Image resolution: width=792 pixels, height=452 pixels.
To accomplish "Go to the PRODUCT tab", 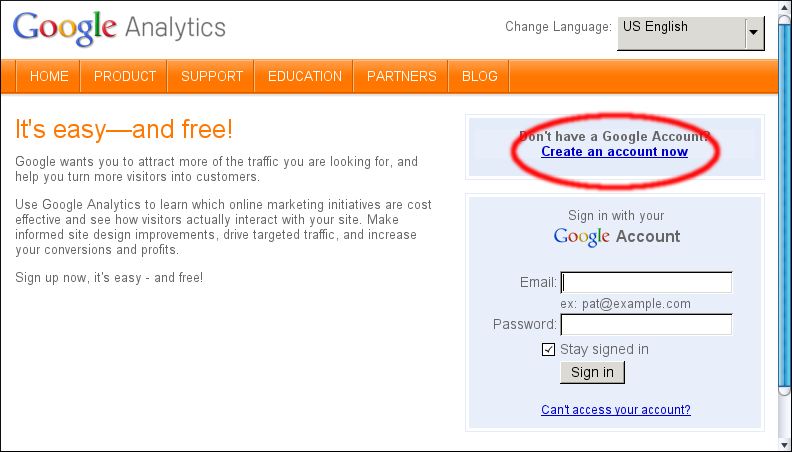I will tap(124, 76).
